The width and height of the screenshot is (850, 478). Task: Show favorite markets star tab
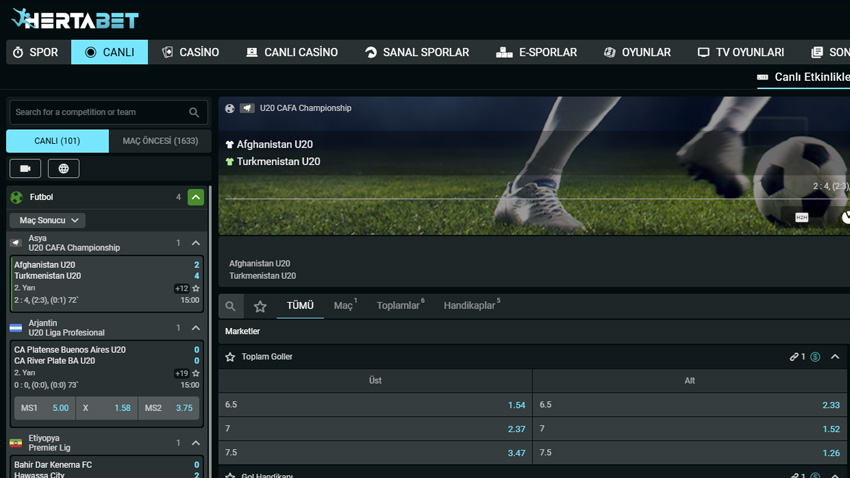point(260,306)
